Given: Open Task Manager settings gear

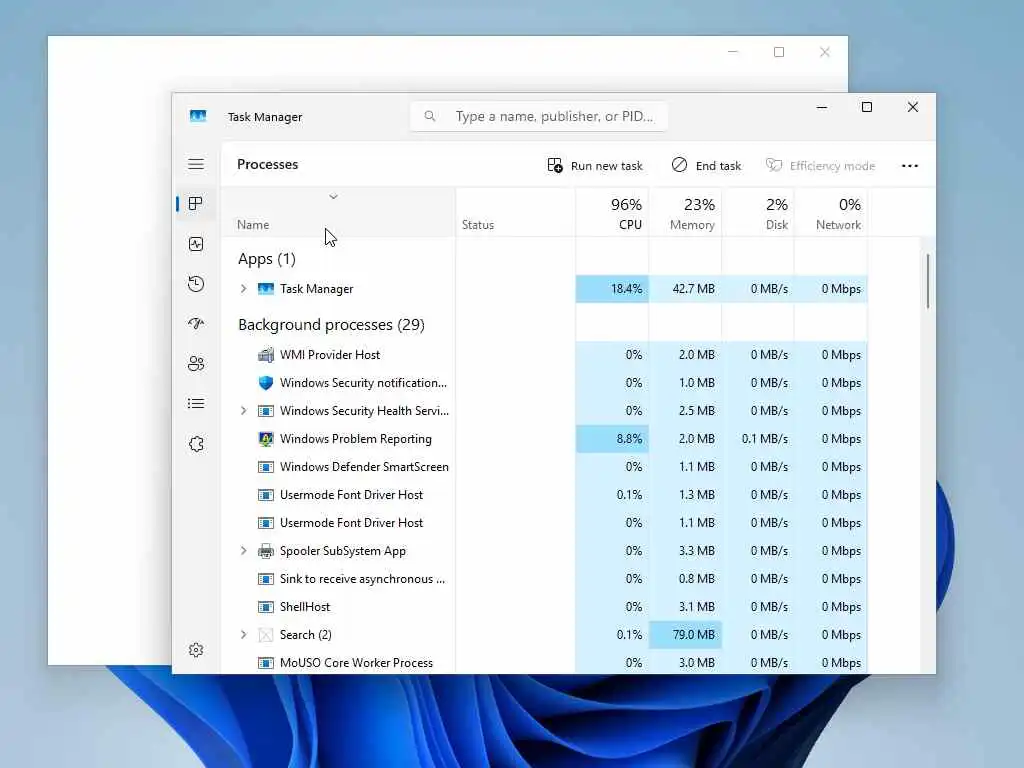Looking at the screenshot, I should [x=196, y=650].
